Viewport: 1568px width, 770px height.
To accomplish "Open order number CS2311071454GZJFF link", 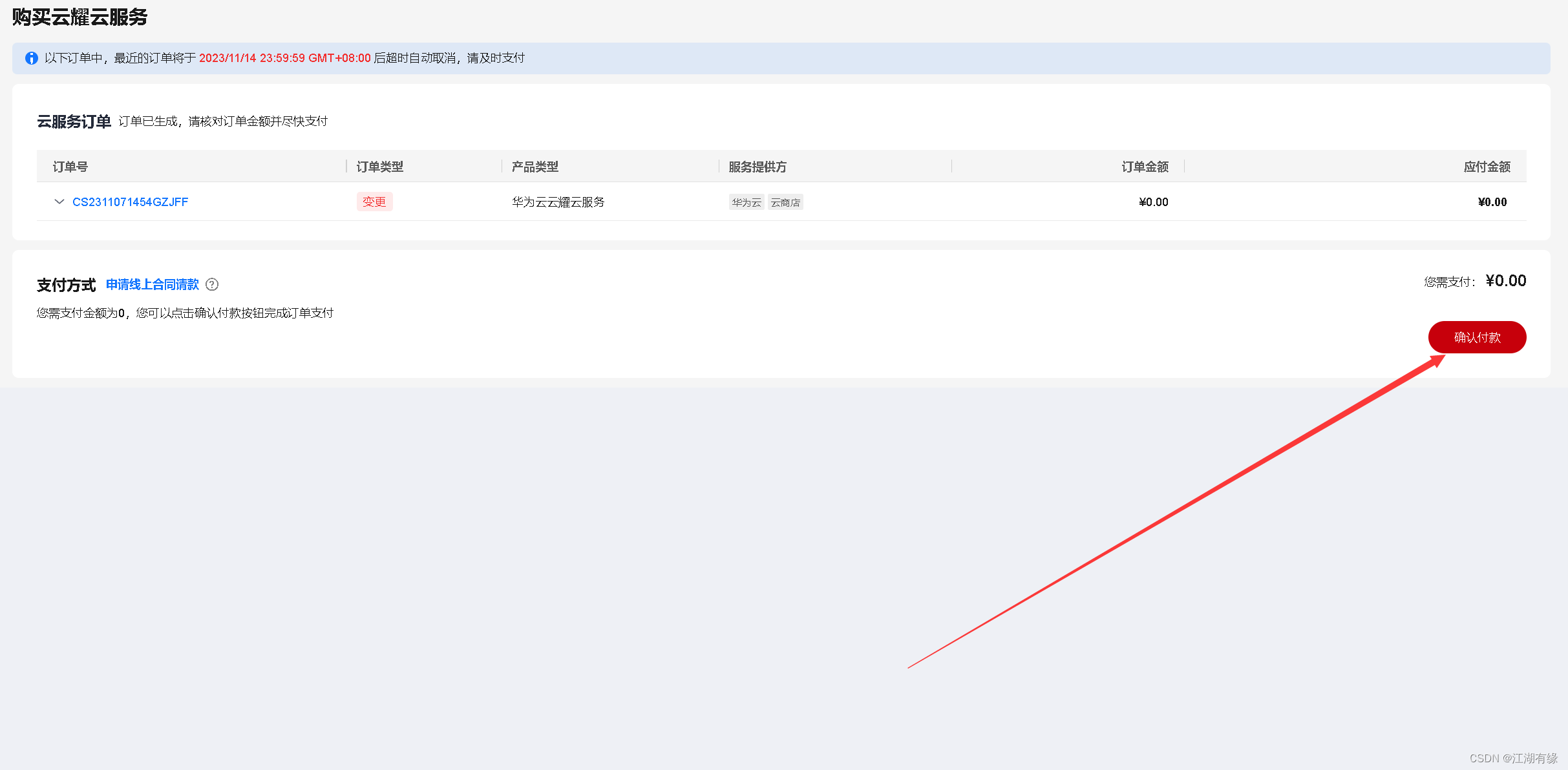I will click(130, 202).
